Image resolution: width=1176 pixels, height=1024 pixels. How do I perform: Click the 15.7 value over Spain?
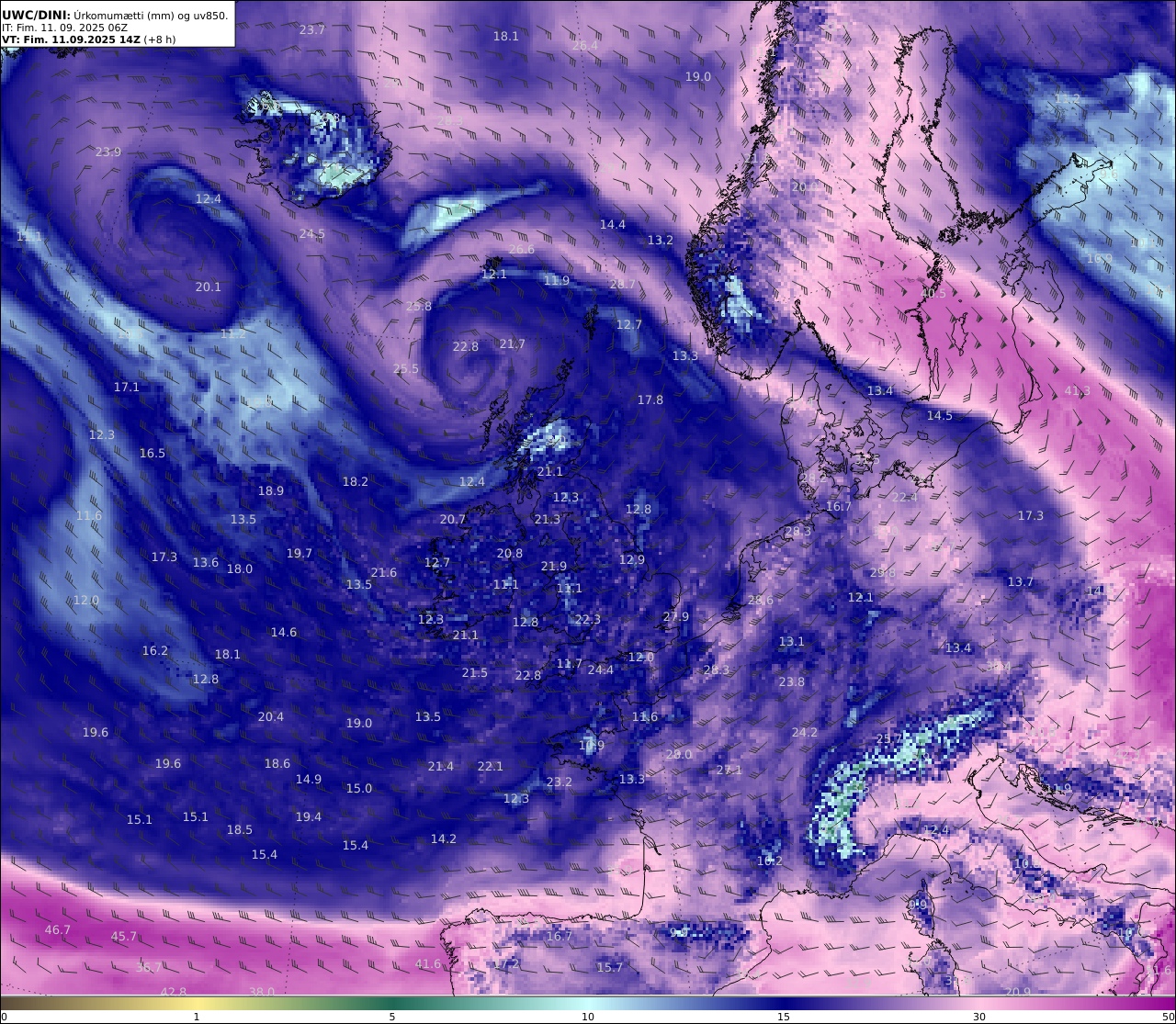(610, 967)
